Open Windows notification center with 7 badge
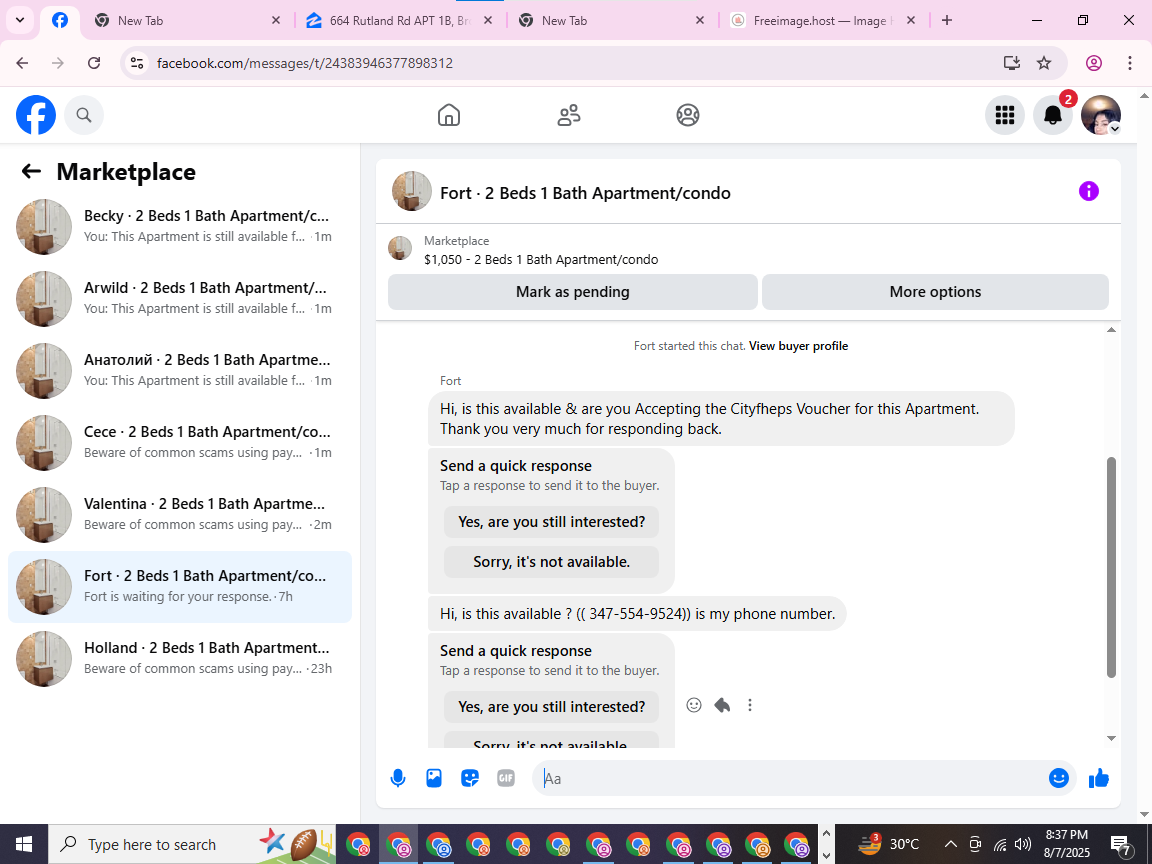The image size is (1152, 864). click(x=1120, y=845)
